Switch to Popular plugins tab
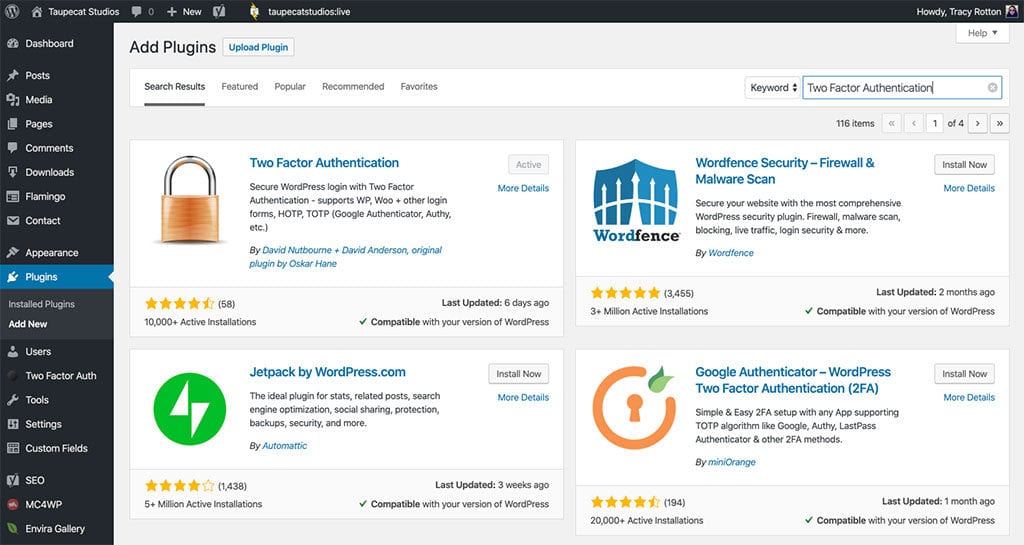 (x=290, y=87)
